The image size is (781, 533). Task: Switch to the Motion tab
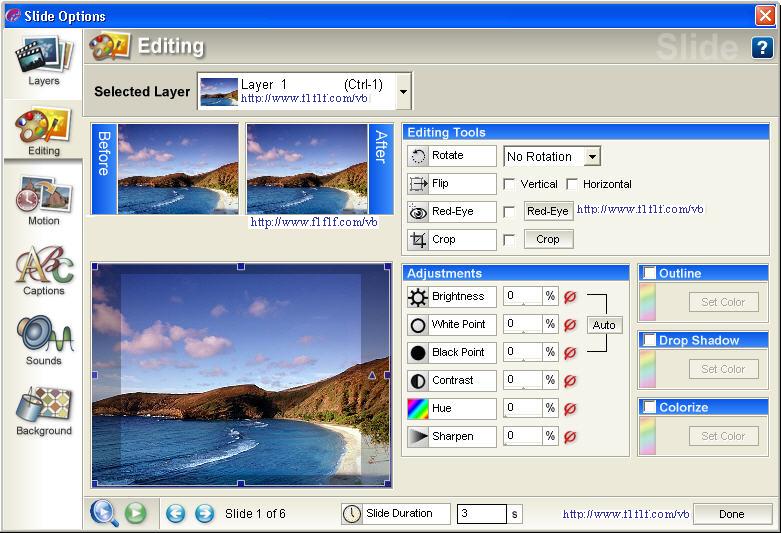[43, 202]
